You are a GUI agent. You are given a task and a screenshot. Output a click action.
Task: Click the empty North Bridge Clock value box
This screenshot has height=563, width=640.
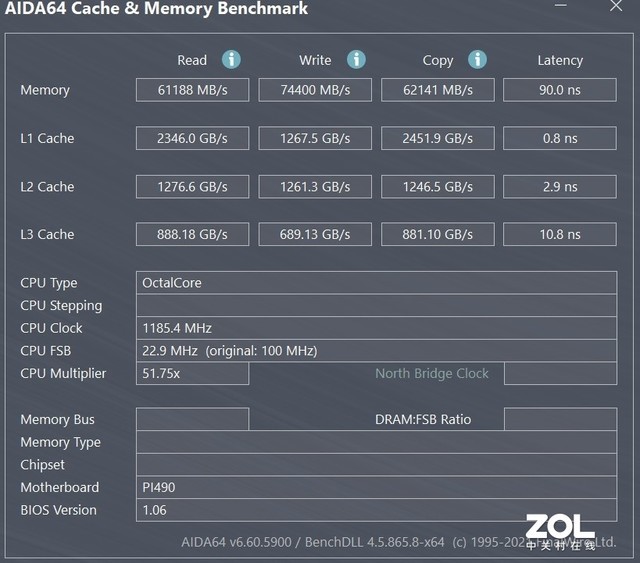click(560, 373)
